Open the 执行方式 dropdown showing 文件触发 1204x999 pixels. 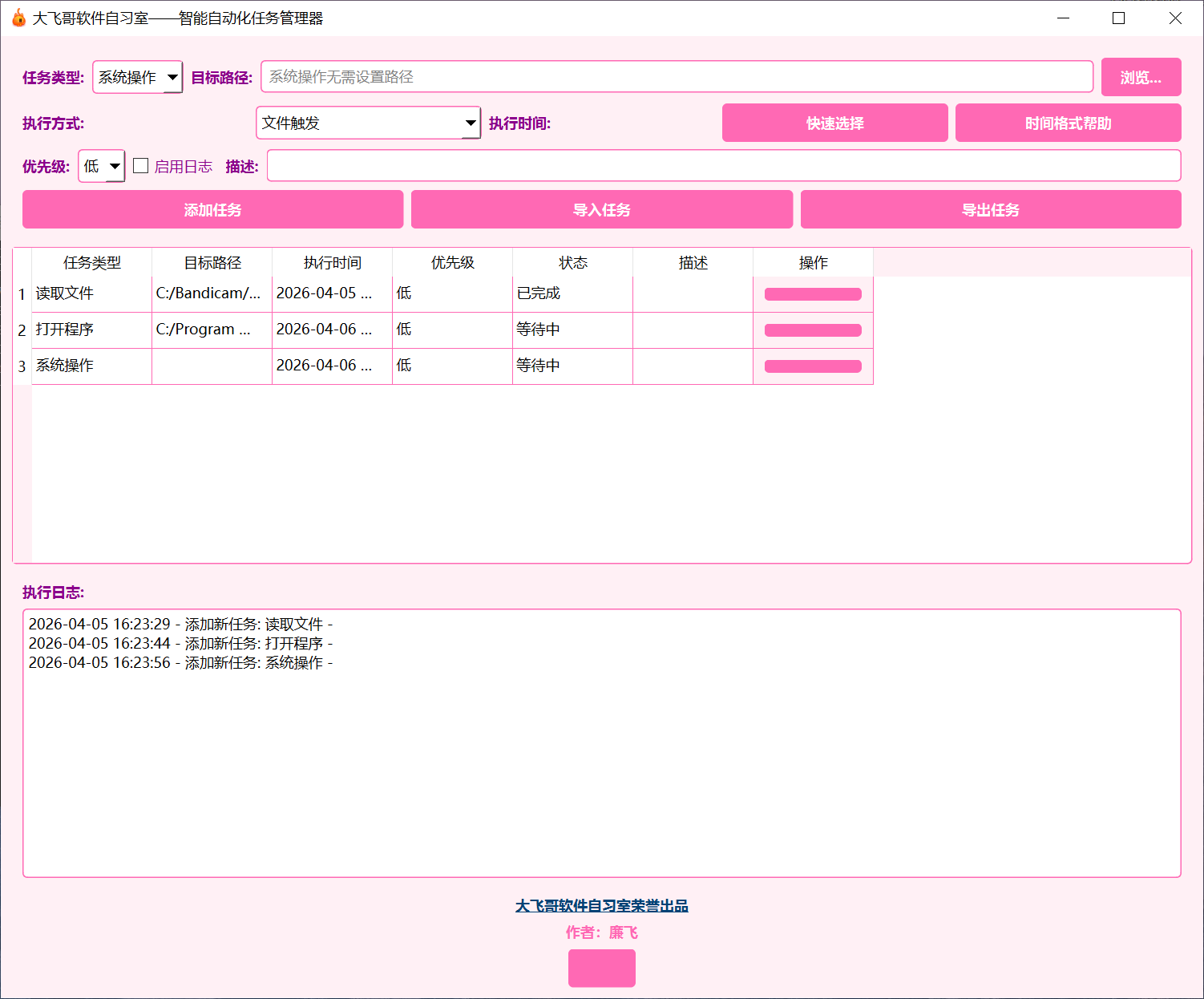369,123
